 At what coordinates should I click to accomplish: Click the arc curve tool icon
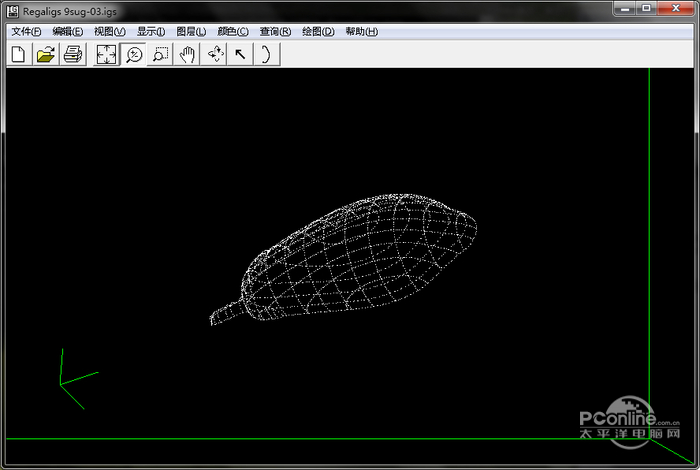click(266, 54)
